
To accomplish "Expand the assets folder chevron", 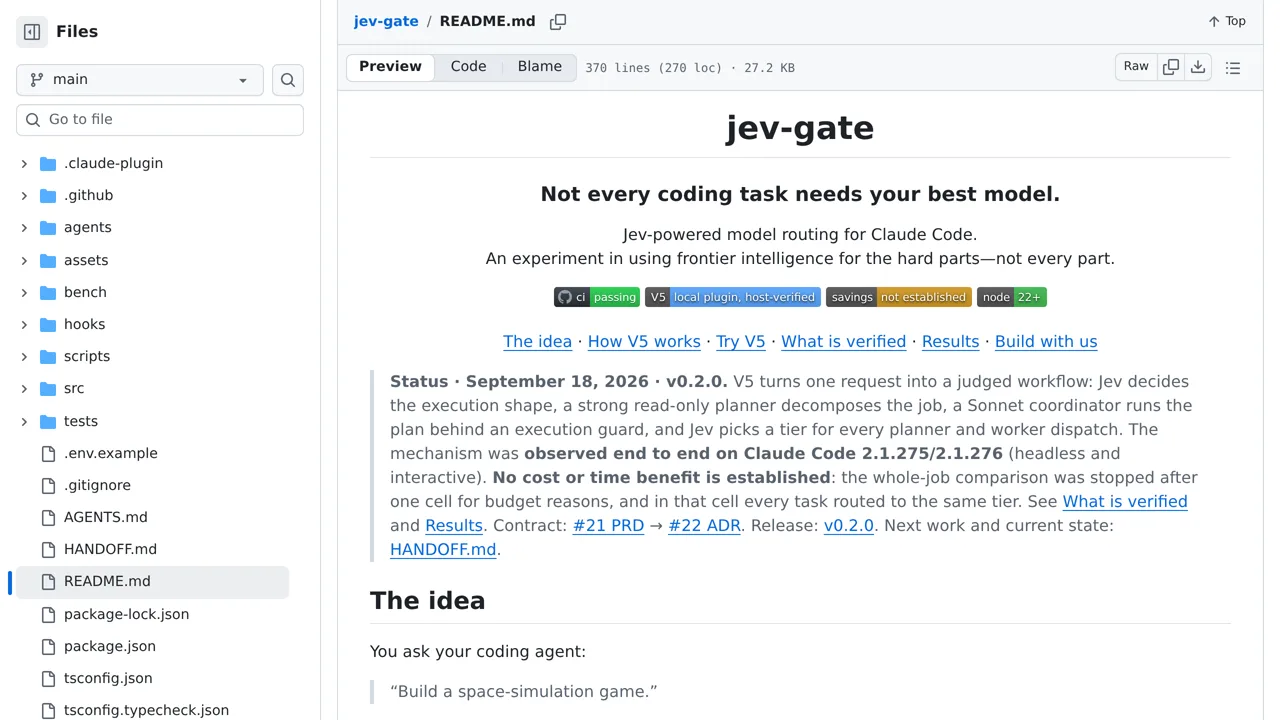I will (x=24, y=261).
